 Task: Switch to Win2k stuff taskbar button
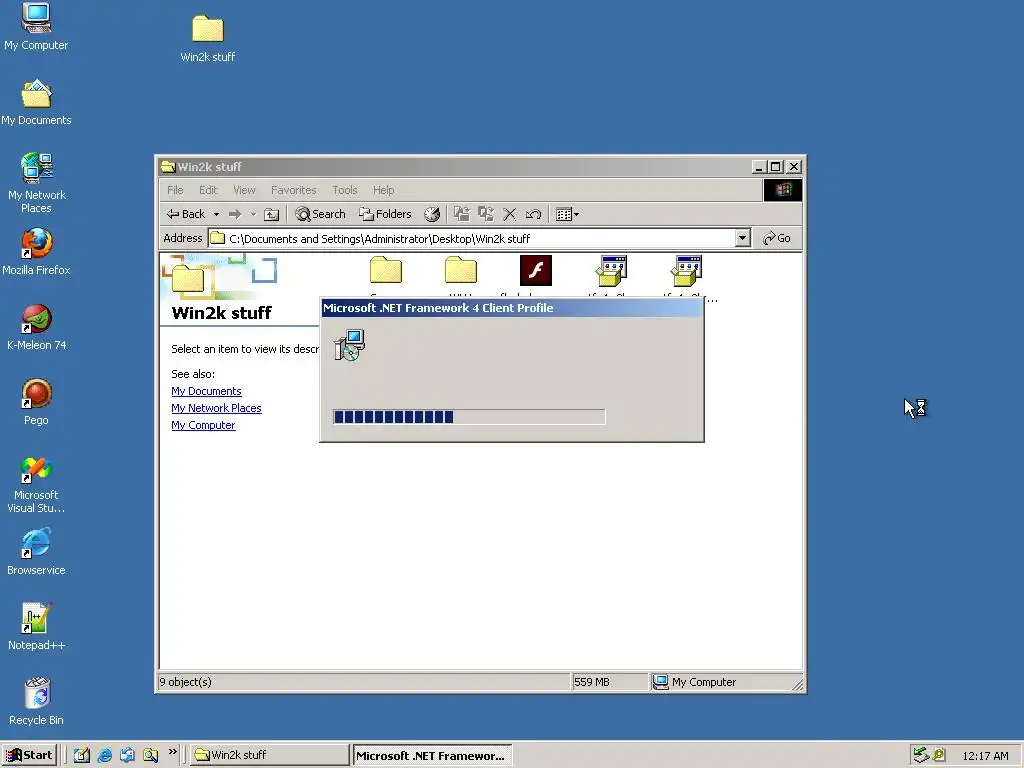click(269, 755)
